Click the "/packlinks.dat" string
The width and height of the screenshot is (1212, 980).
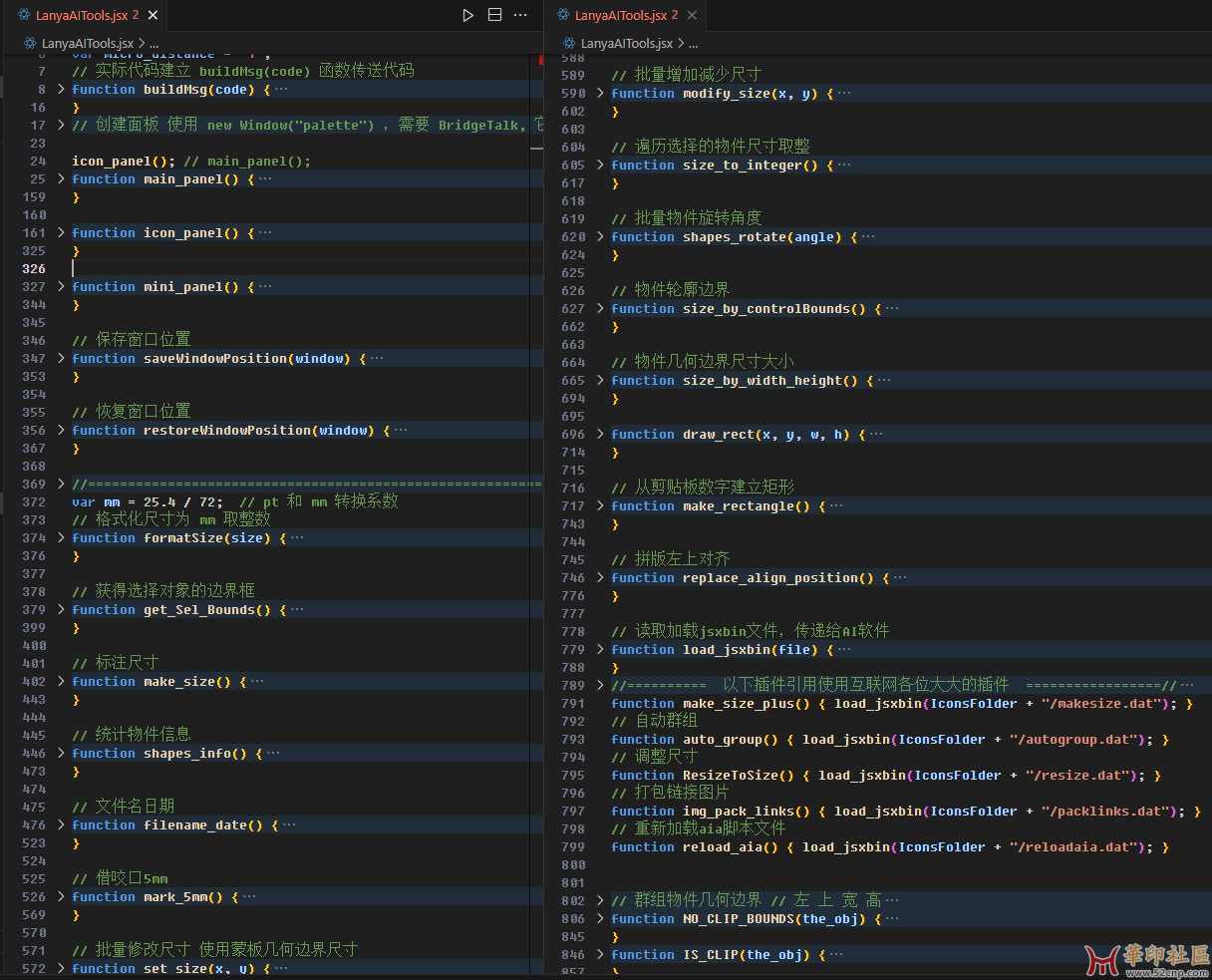[1103, 812]
